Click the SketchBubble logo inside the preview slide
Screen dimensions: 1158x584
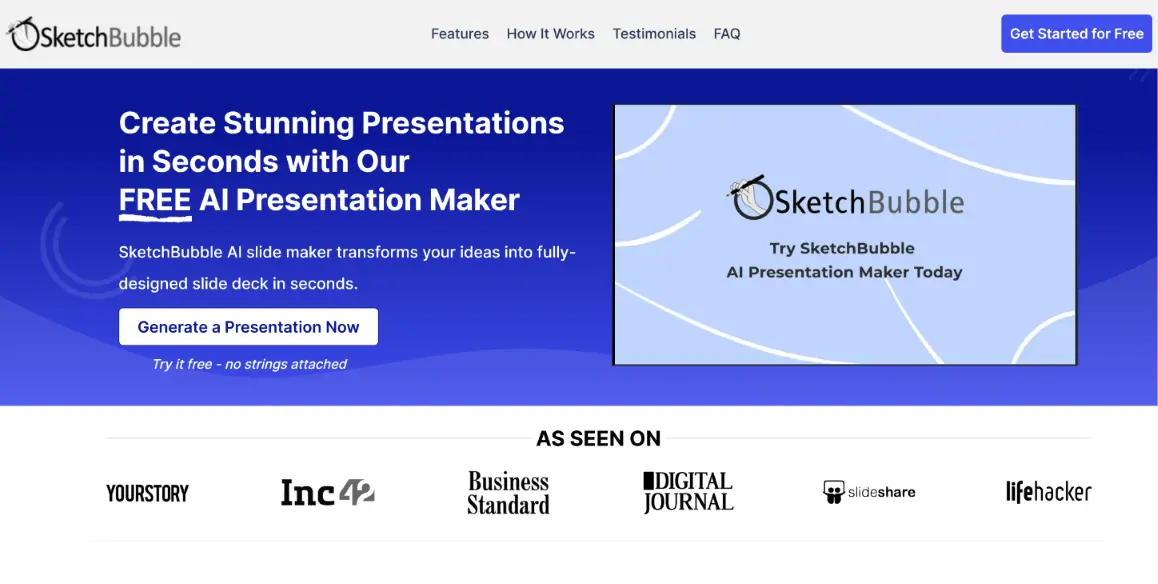click(x=845, y=199)
